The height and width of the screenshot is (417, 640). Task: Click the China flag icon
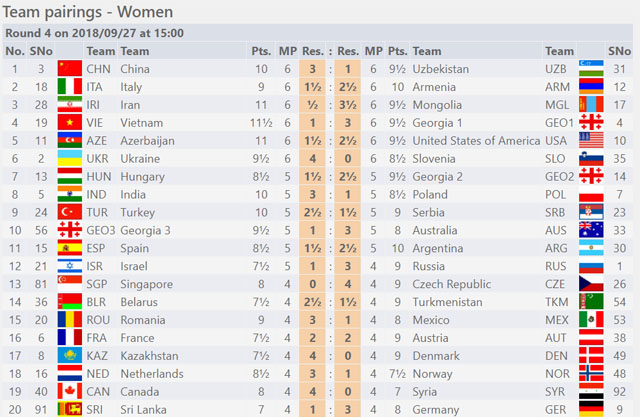(x=69, y=69)
